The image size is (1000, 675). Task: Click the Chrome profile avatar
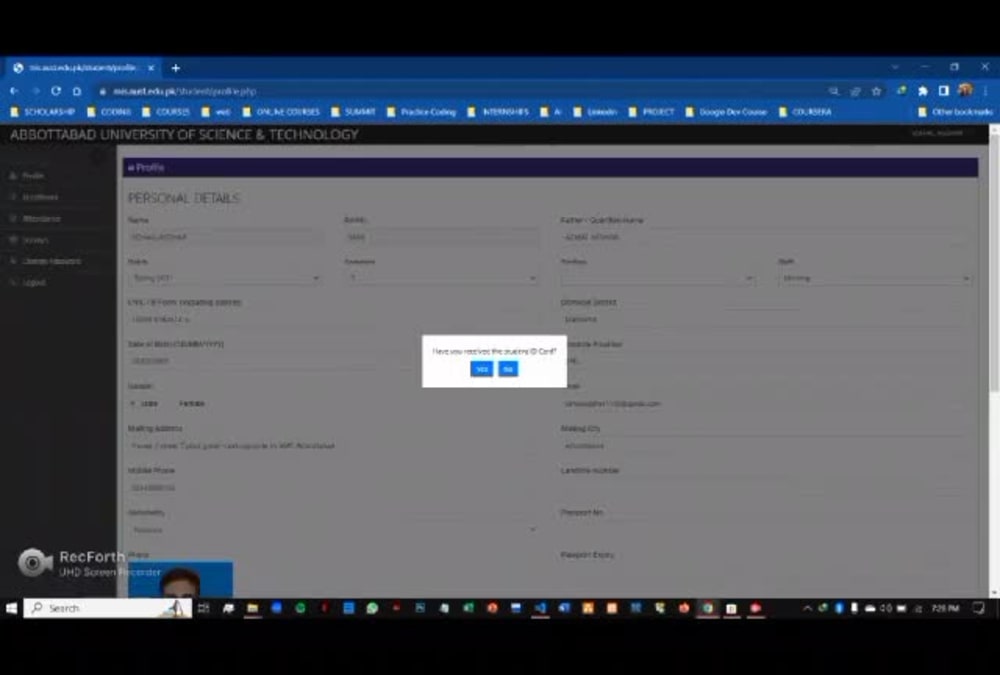pos(965,91)
